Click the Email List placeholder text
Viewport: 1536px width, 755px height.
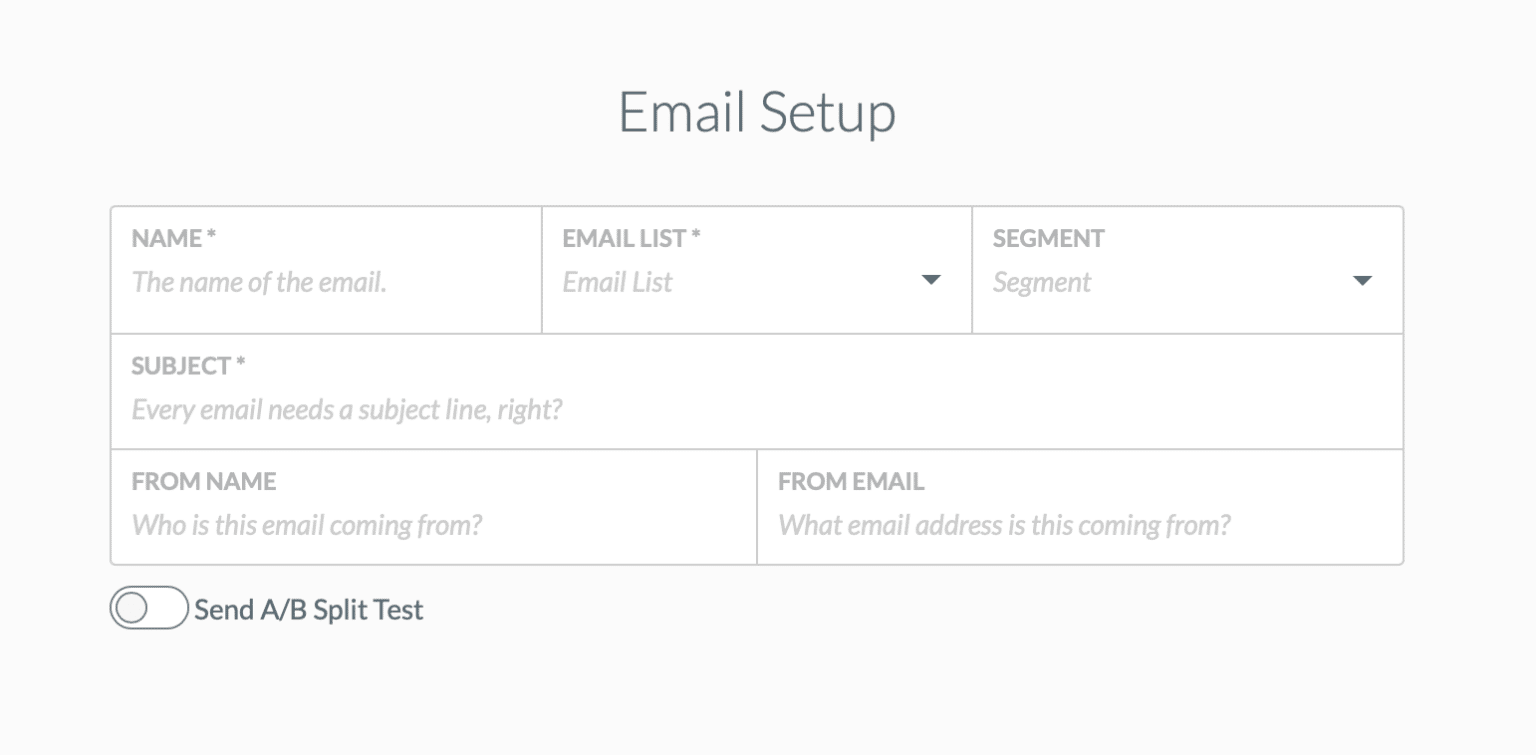coord(615,282)
